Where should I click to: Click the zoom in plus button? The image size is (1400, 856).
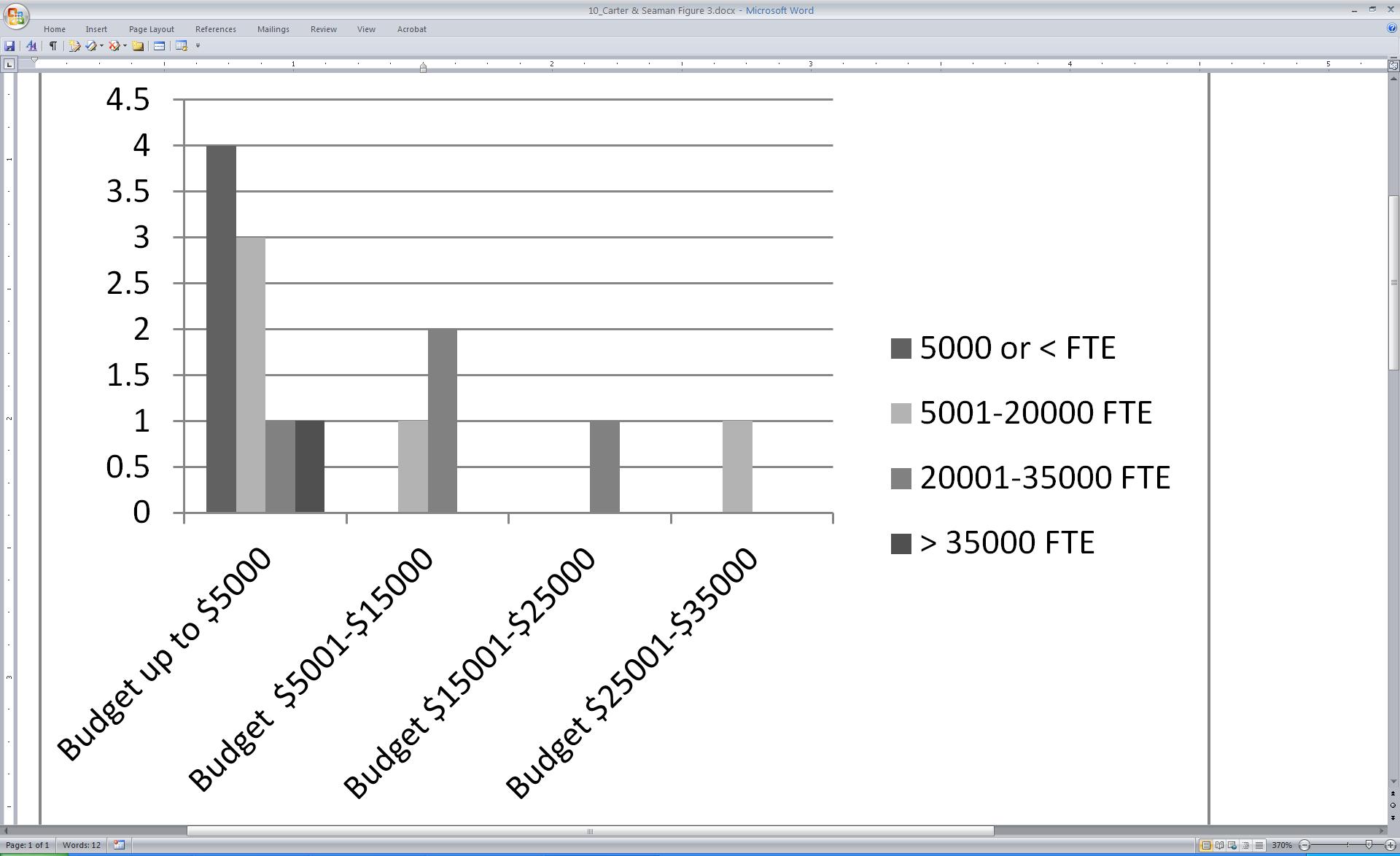[x=1391, y=845]
